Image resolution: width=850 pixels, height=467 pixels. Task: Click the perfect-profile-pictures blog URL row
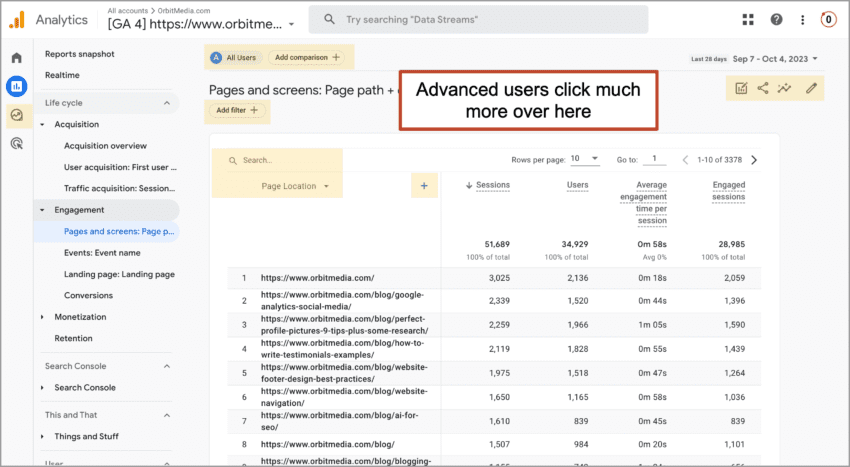pyautogui.click(x=344, y=325)
